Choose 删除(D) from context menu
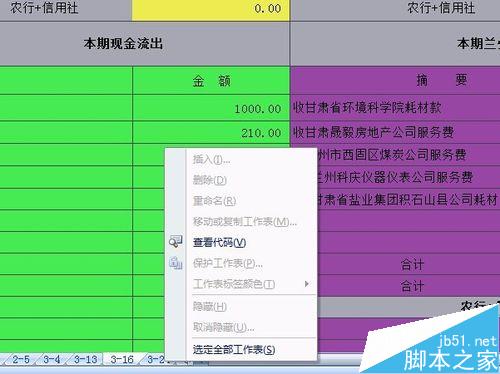This screenshot has width=500, height=374. (x=210, y=180)
